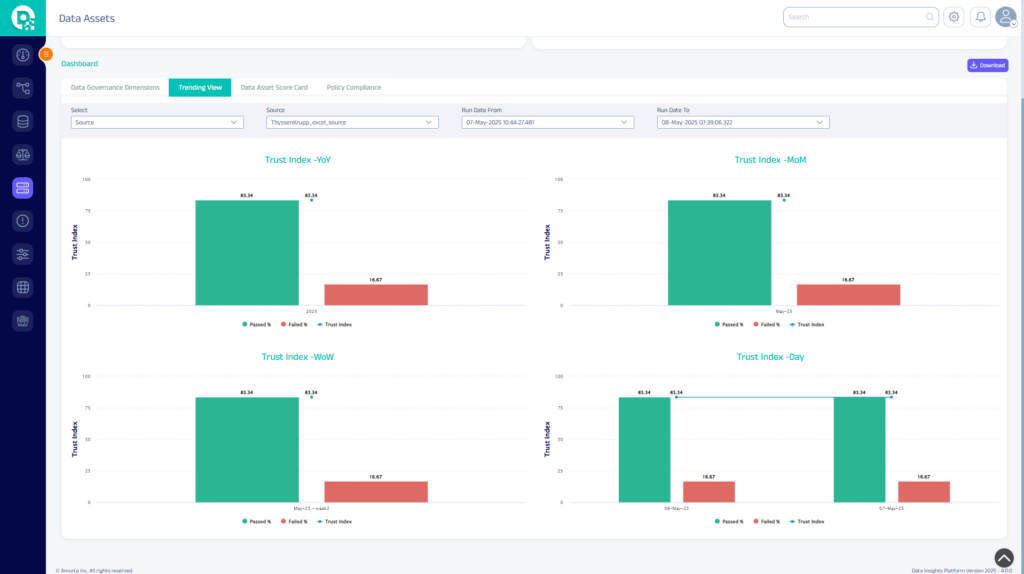The image size is (1024, 574).
Task: Open the Policy Compliance tab
Action: coord(353,88)
